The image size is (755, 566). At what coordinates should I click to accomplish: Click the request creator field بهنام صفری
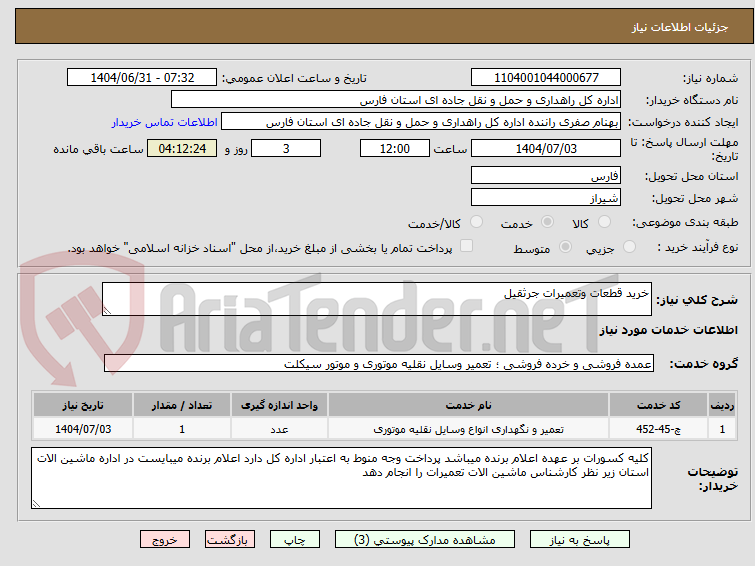point(421,122)
